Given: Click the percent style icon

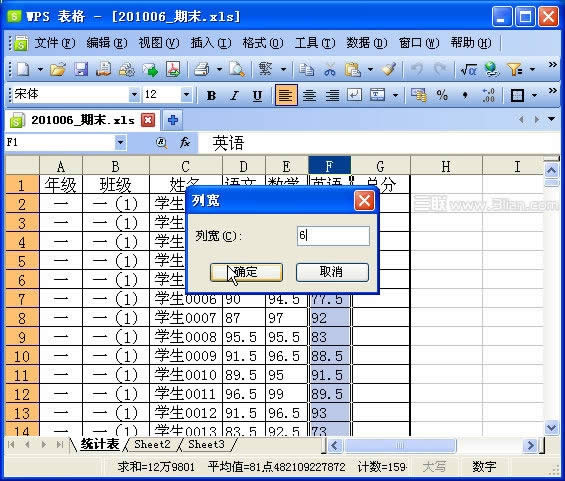Looking at the screenshot, I should tap(442, 95).
